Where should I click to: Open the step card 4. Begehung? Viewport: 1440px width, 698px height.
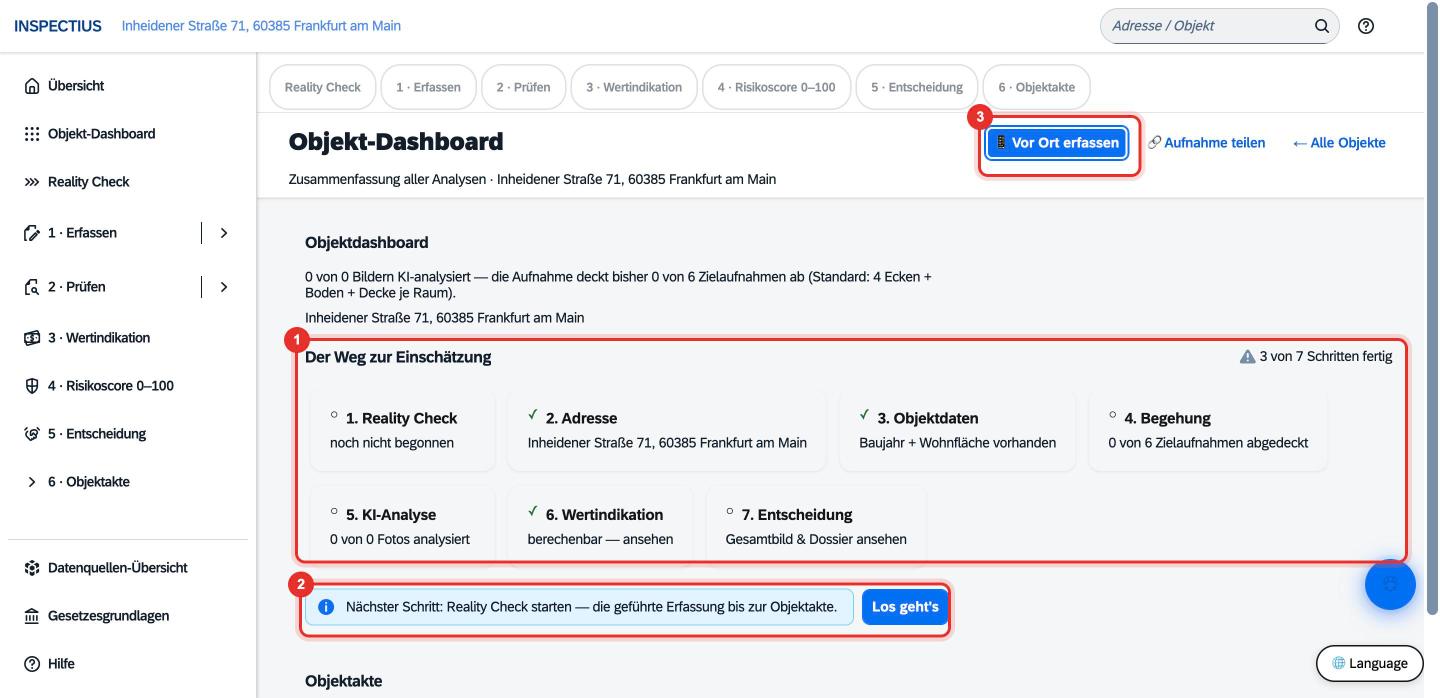pos(1208,430)
